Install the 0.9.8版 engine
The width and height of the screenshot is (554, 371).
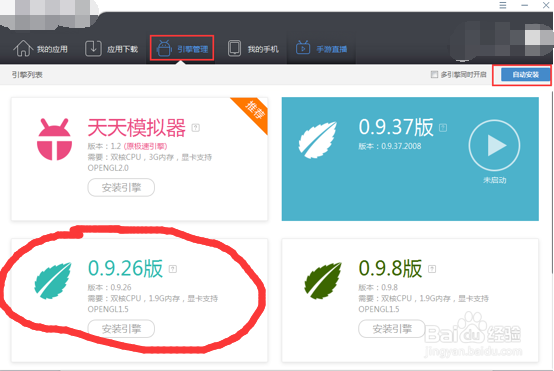coord(392,329)
